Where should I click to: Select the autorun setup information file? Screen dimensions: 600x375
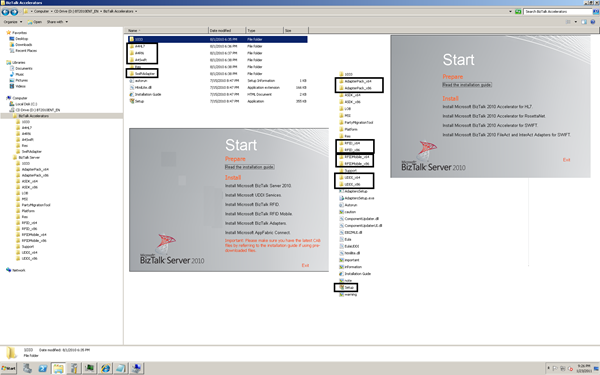coord(139,81)
